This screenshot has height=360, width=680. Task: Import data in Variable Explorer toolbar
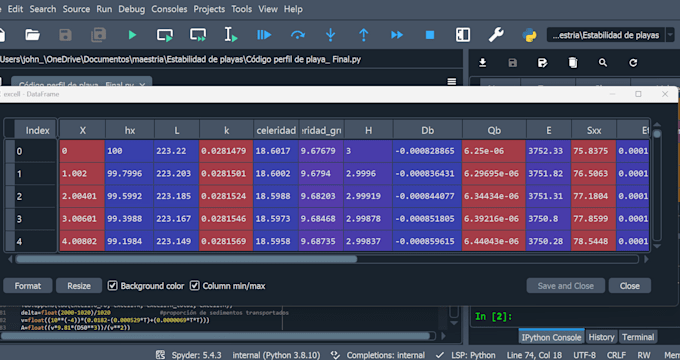point(482,63)
